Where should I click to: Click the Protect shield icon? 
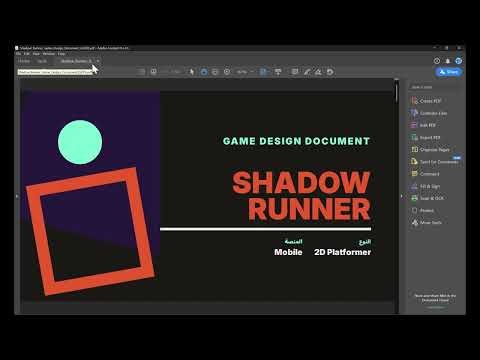(414, 210)
